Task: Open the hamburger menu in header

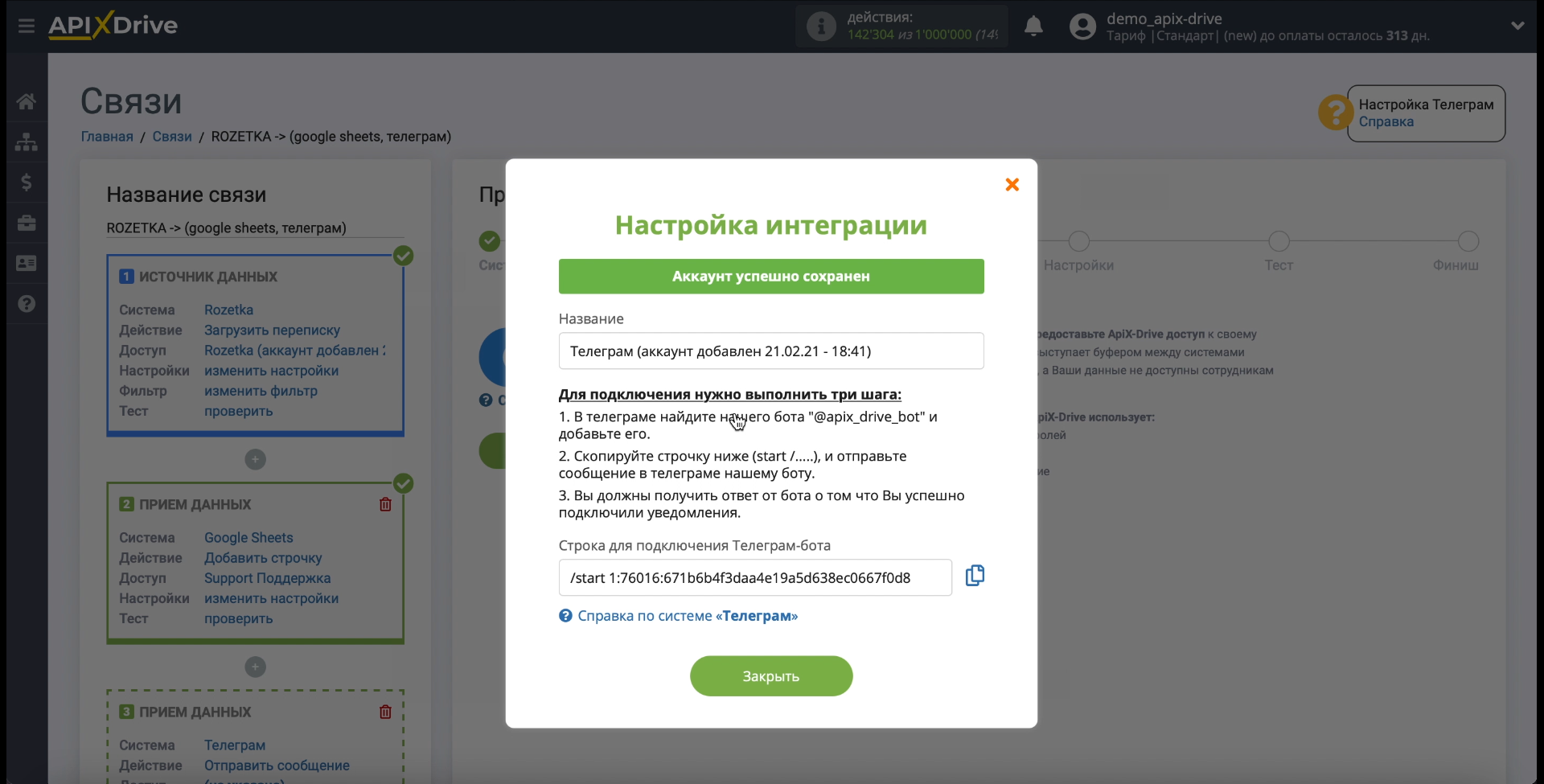Action: tap(27, 26)
